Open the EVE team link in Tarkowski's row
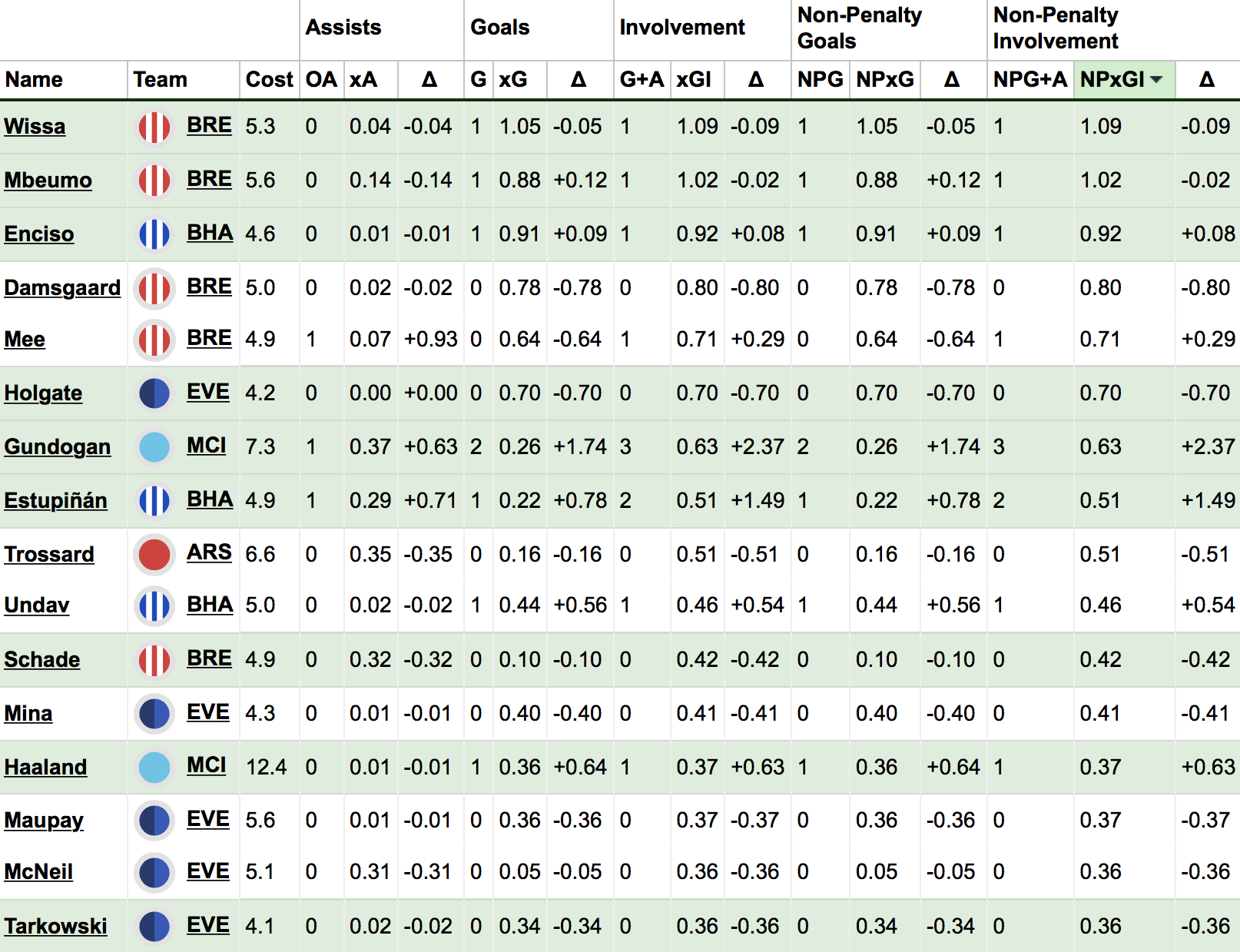 click(208, 925)
